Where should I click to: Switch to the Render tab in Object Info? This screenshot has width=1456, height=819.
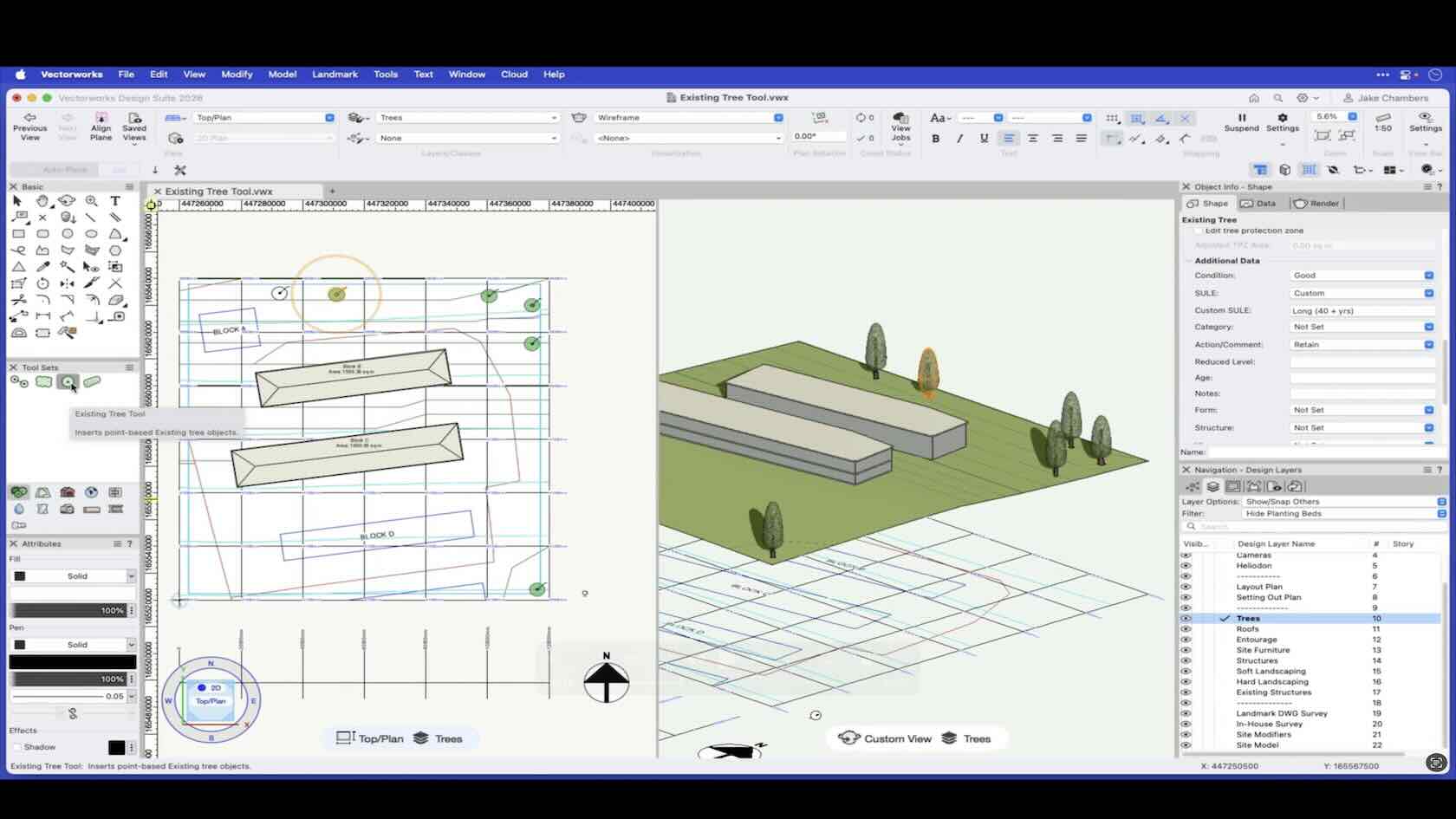(1316, 204)
